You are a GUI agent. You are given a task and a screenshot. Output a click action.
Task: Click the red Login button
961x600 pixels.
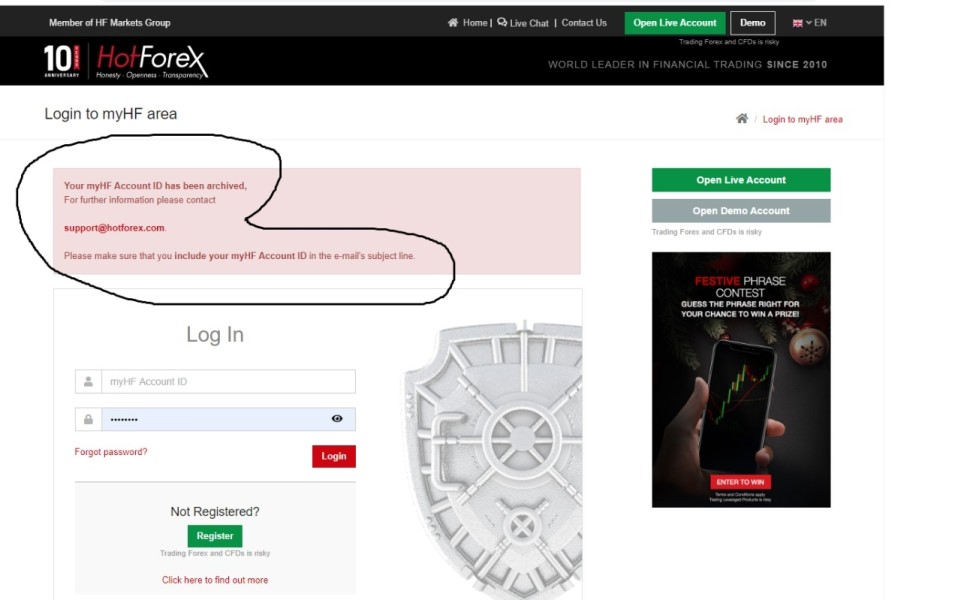coord(334,456)
